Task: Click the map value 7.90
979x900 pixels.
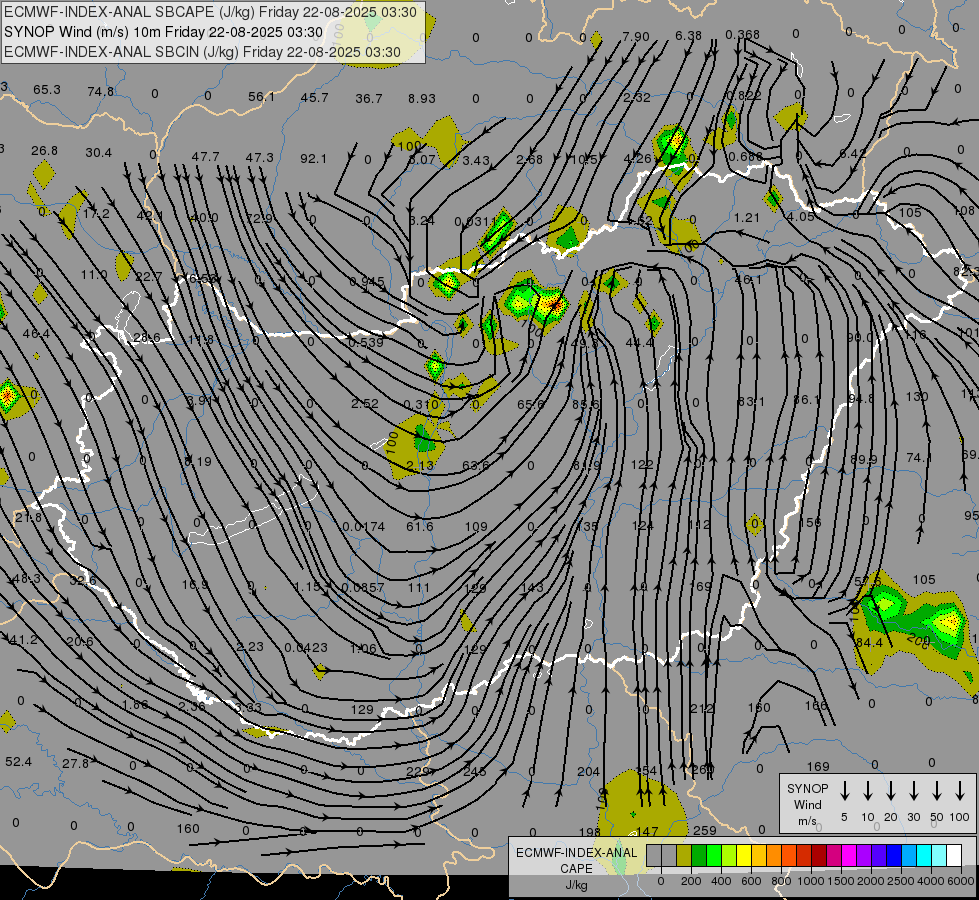Action: 636,37
